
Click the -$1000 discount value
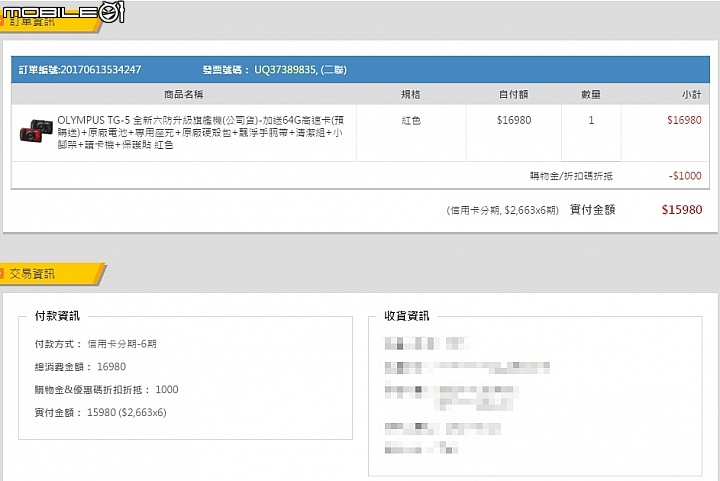685,176
